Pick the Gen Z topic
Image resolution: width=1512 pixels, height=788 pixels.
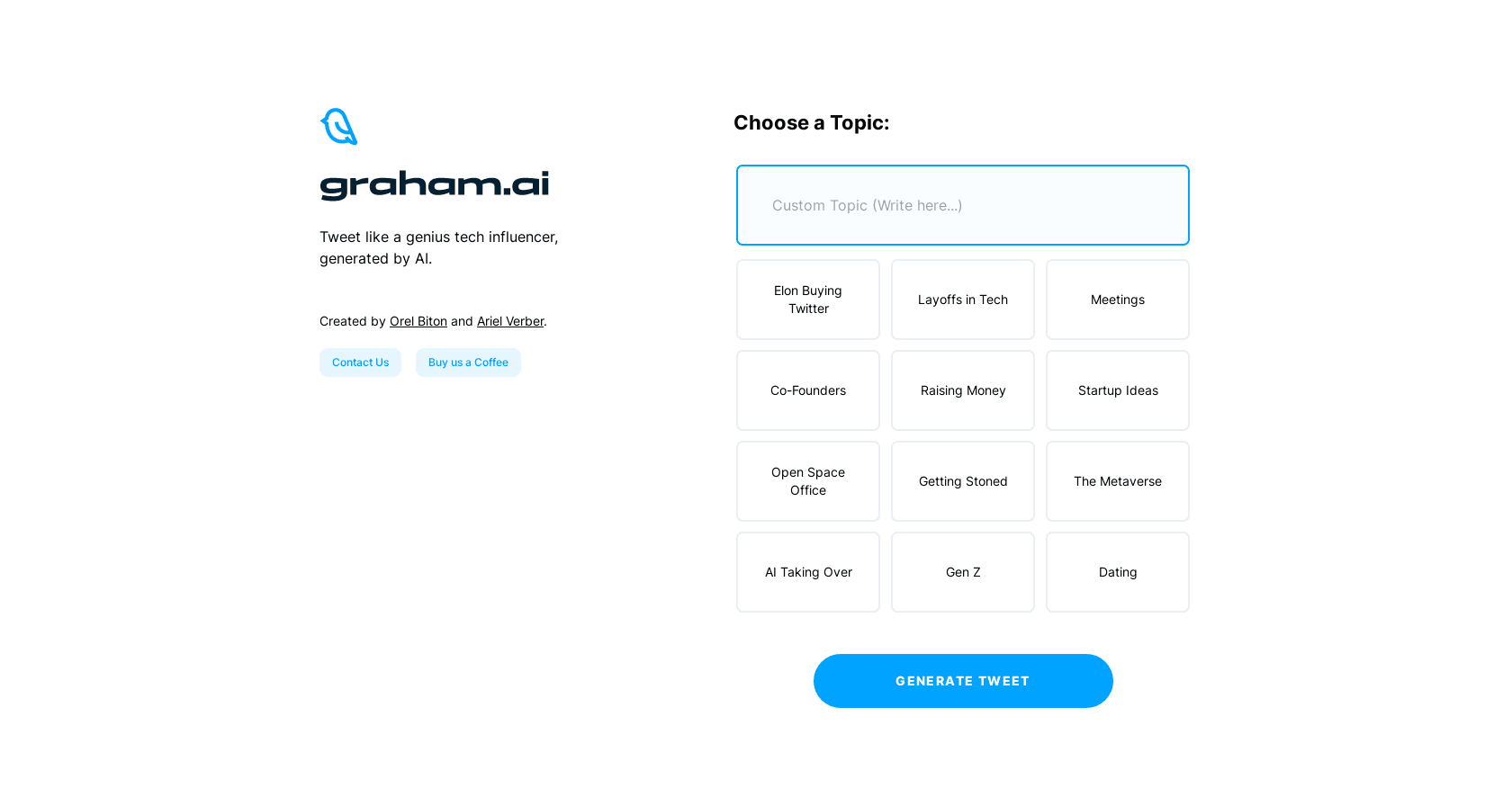pos(963,572)
